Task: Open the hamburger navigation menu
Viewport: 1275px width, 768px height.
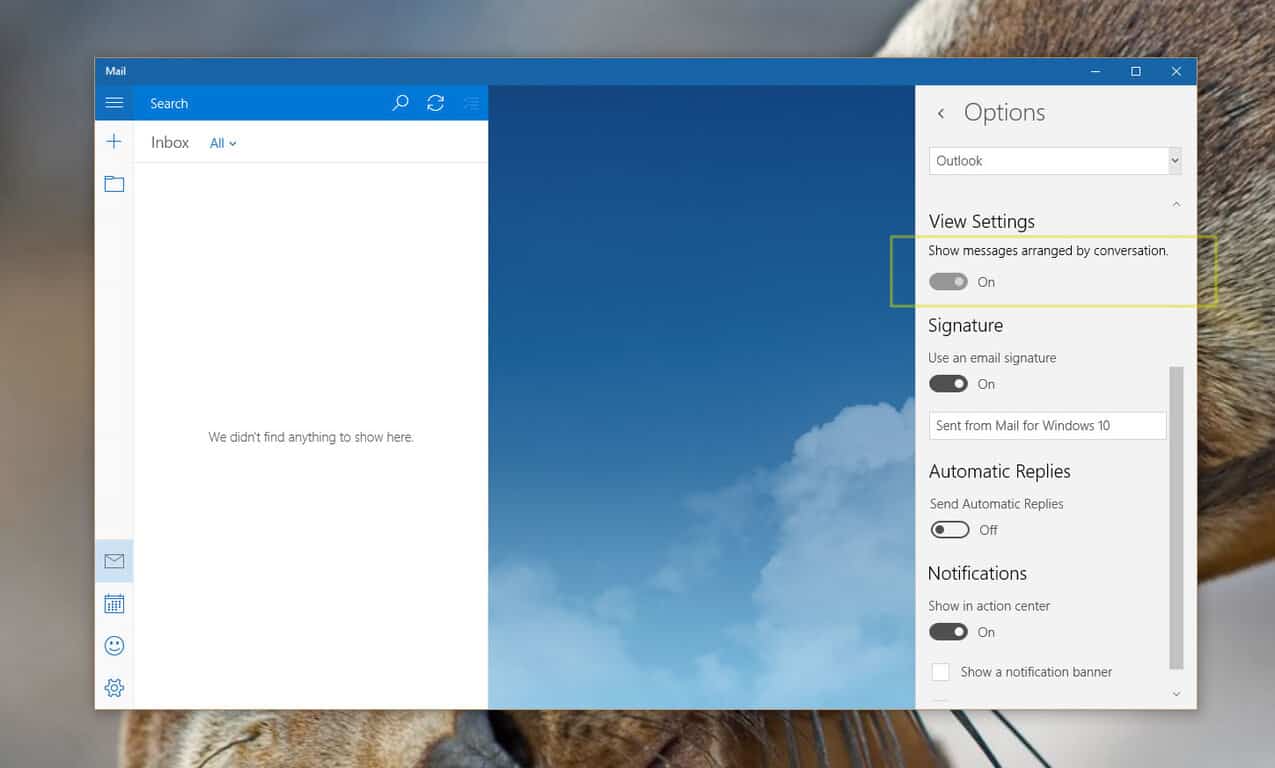Action: (114, 103)
